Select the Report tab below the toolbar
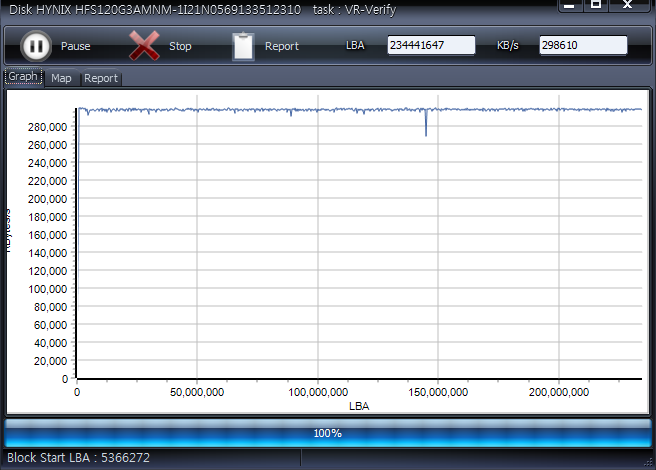Viewport: 656px width, 470px height. click(x=100, y=78)
